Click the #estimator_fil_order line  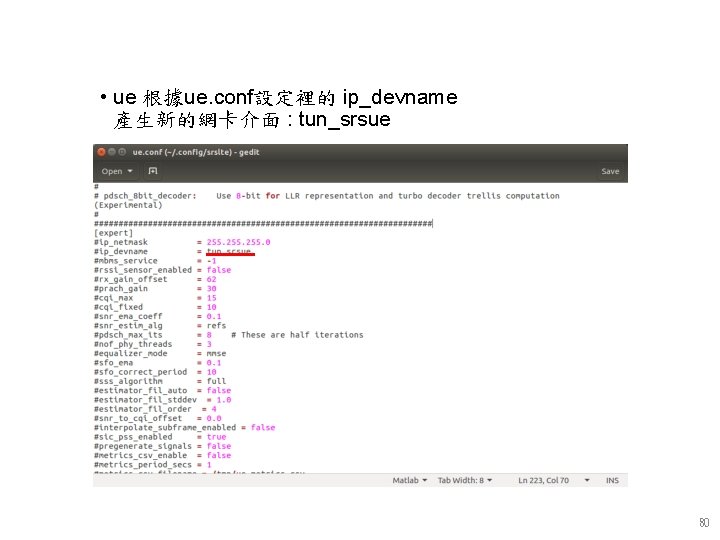coord(155,409)
